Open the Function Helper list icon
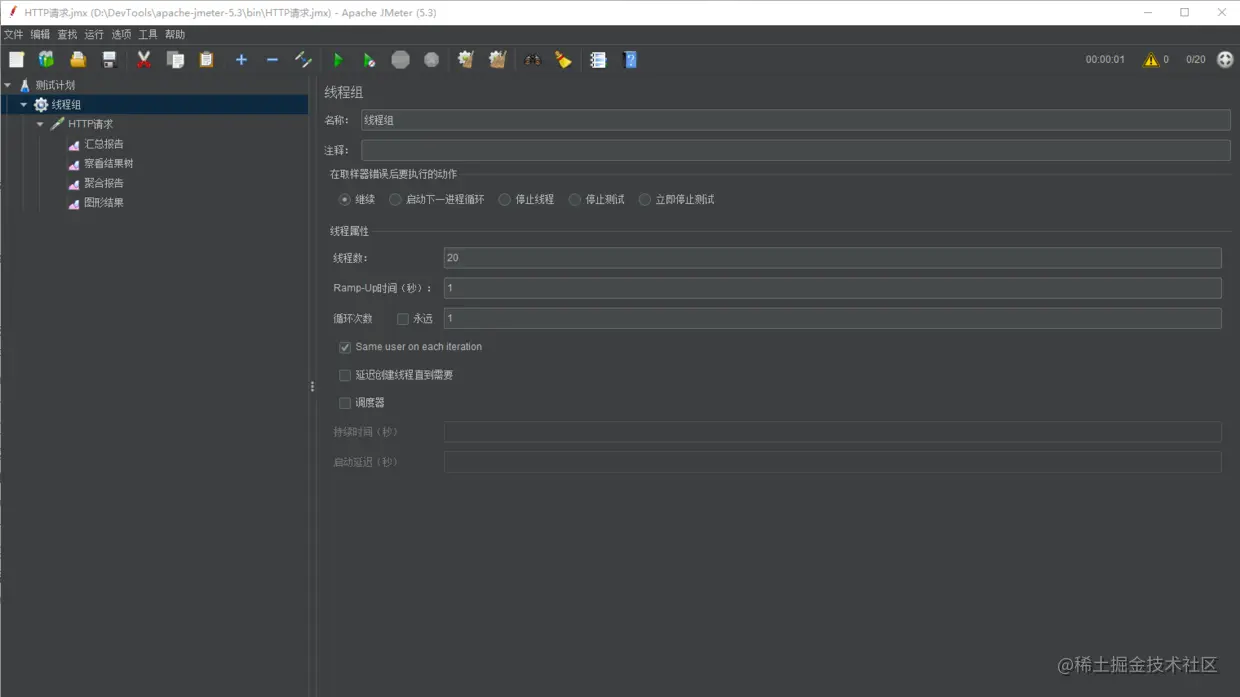 click(x=598, y=60)
